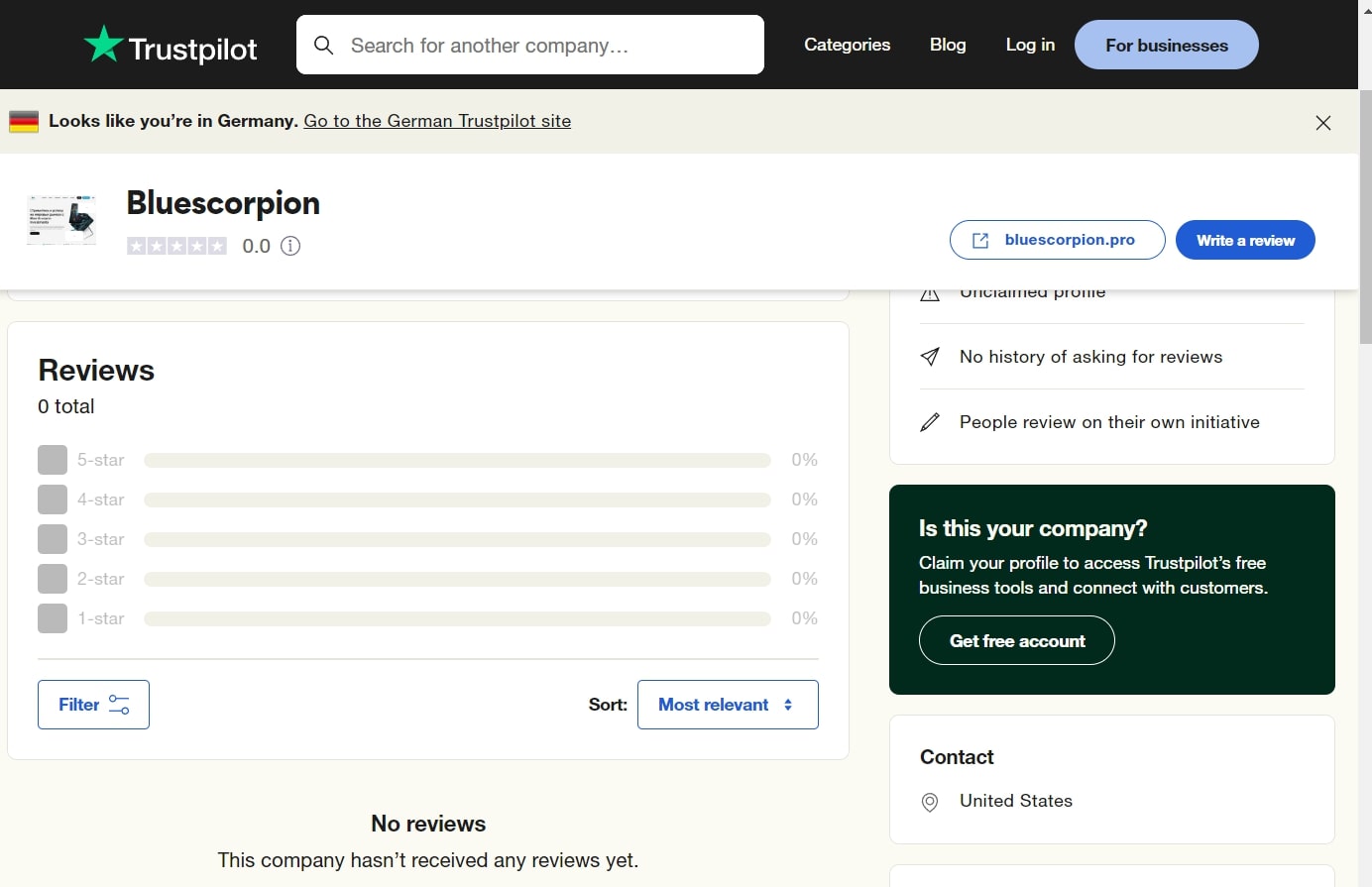The image size is (1372, 887).
Task: Open the Most relevant sort dropdown
Action: pos(728,705)
